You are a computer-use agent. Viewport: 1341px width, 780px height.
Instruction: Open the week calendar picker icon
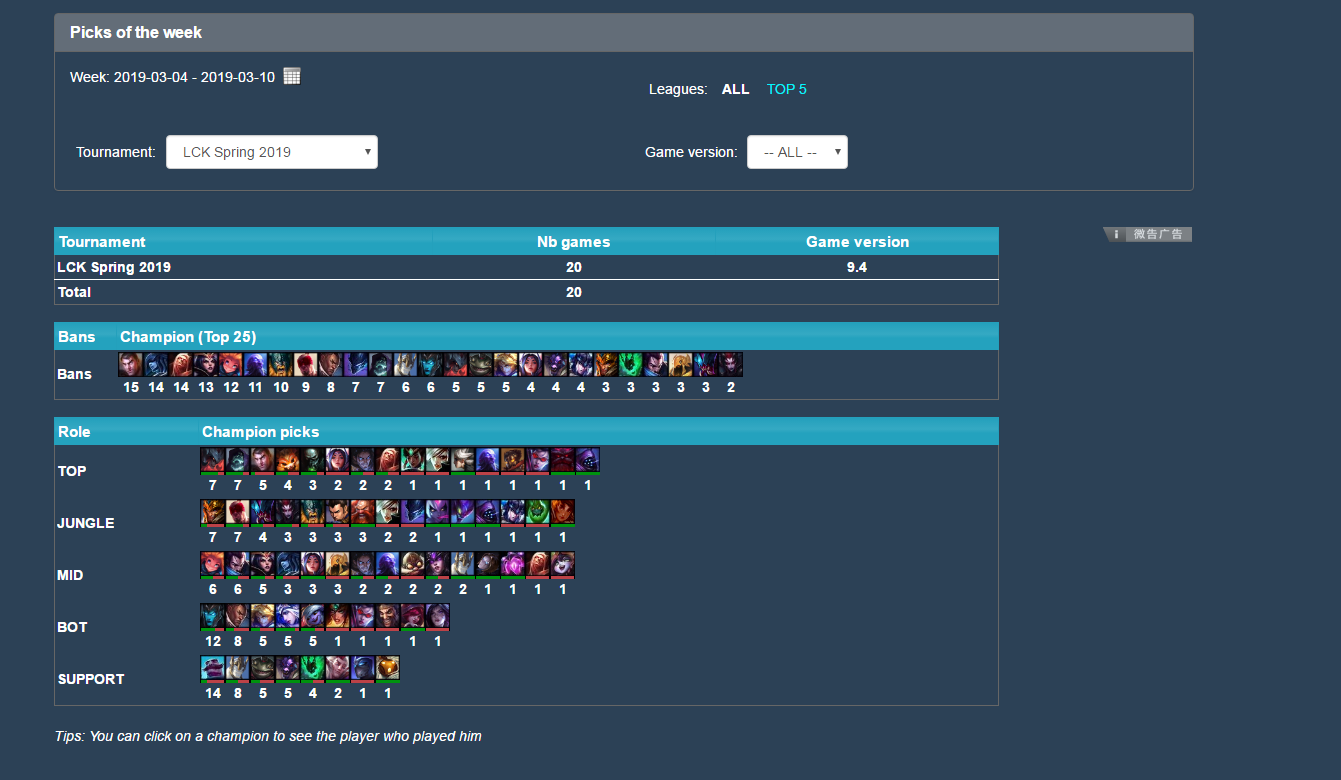click(292, 76)
